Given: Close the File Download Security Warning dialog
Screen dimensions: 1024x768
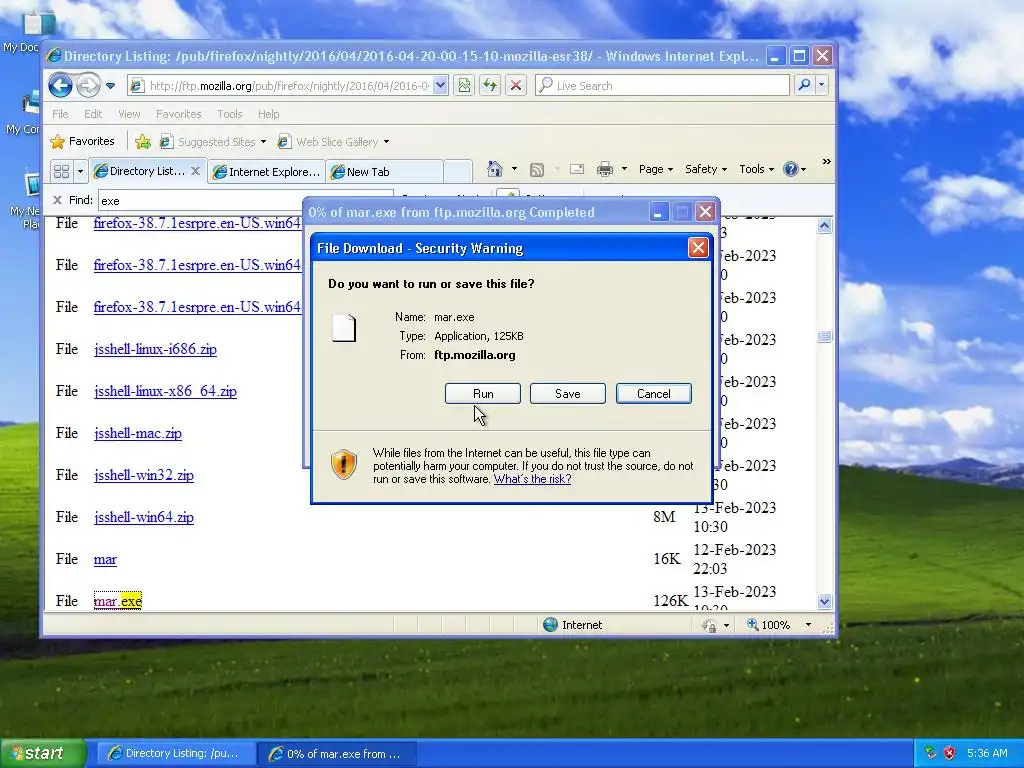Looking at the screenshot, I should [x=698, y=248].
